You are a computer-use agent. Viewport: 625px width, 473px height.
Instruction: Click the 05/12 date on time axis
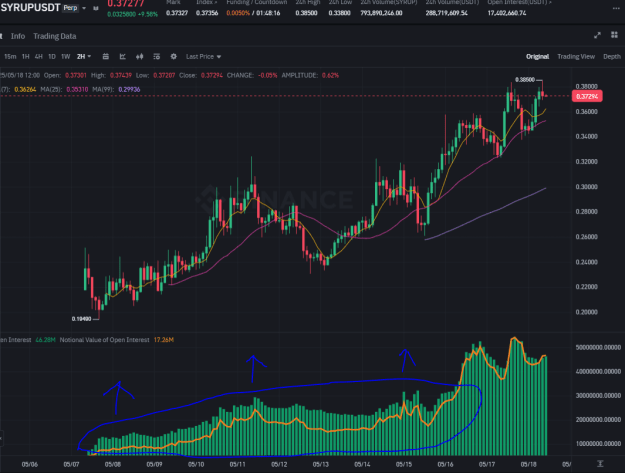pyautogui.click(x=279, y=465)
